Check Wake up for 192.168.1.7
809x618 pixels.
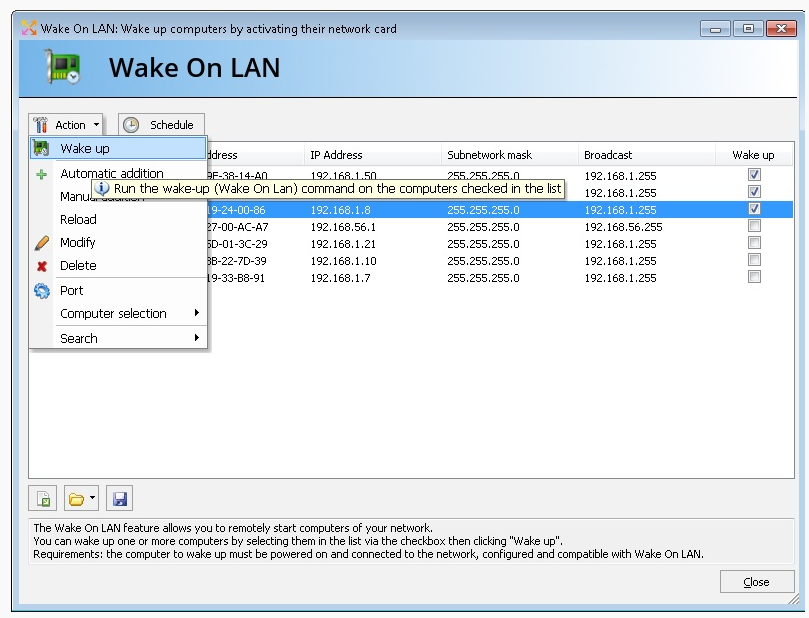(x=754, y=277)
